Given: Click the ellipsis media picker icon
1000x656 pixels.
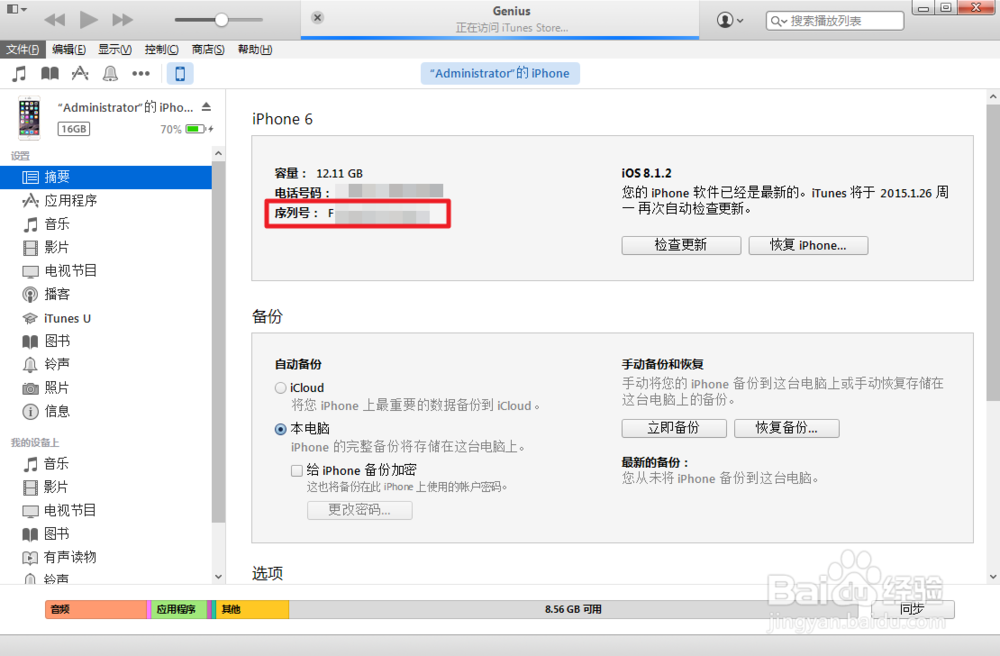Looking at the screenshot, I should [x=139, y=73].
